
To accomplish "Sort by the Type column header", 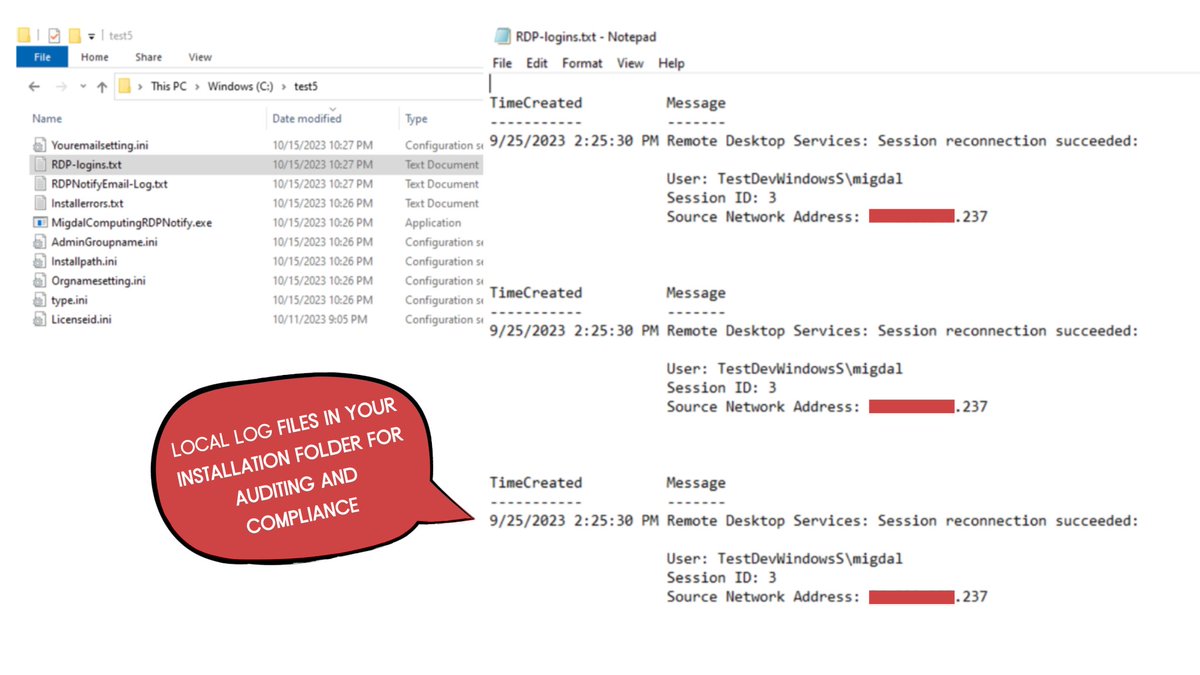I will [x=416, y=119].
